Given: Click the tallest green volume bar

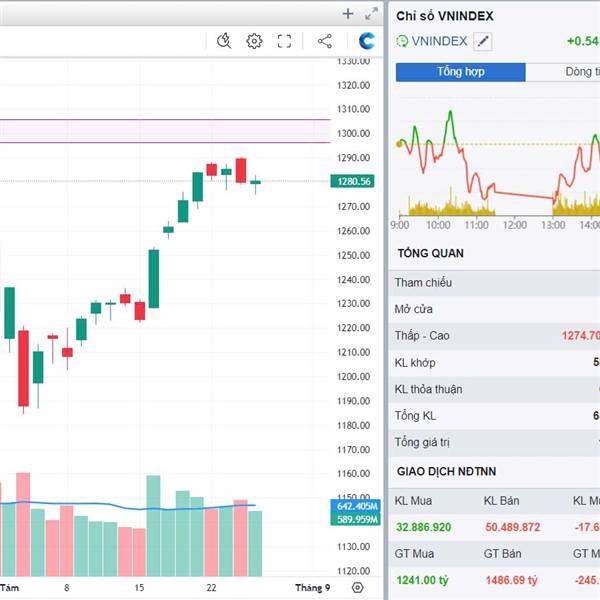Looking at the screenshot, I should point(153,526).
